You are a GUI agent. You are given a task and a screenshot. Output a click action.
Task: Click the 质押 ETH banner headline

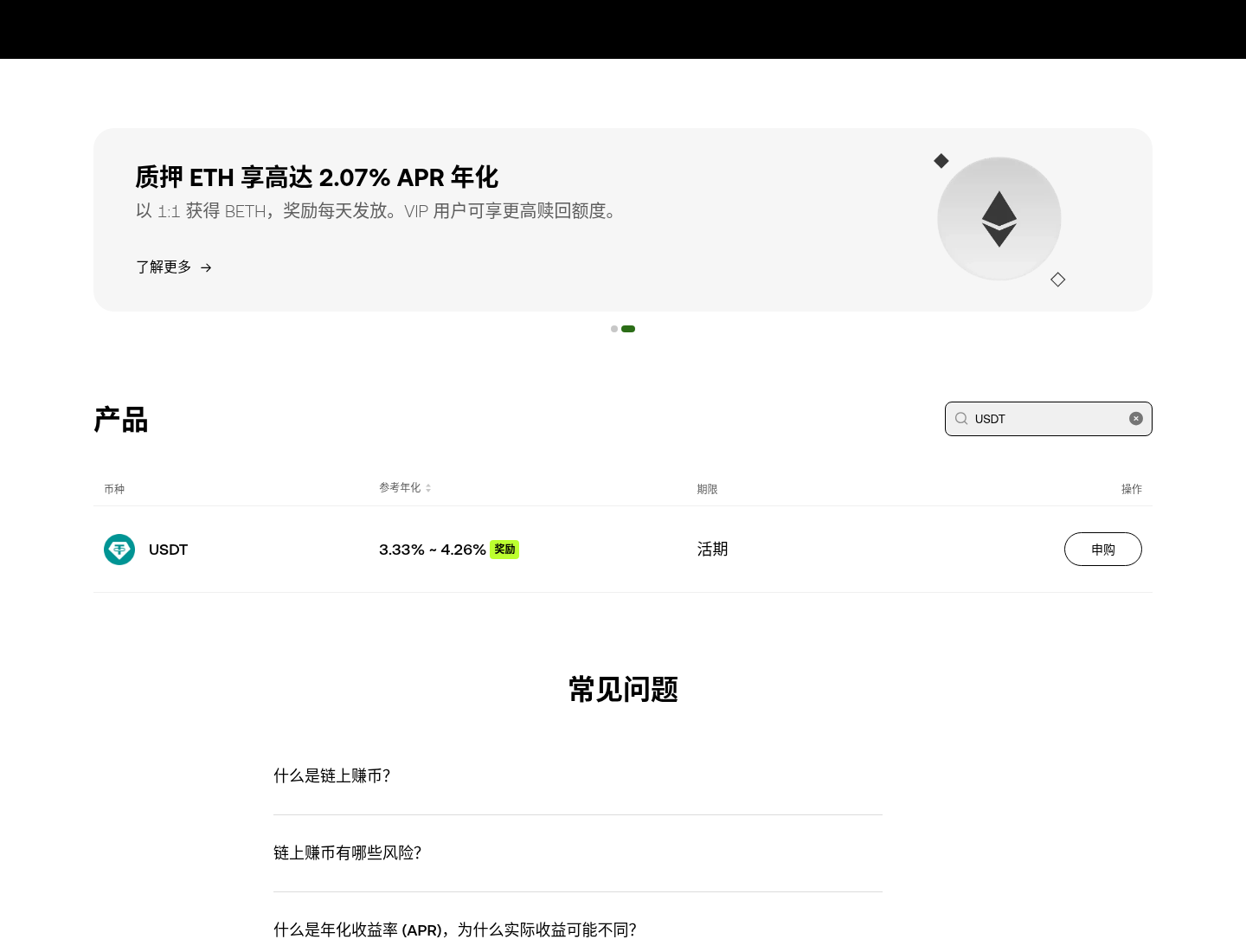point(317,177)
